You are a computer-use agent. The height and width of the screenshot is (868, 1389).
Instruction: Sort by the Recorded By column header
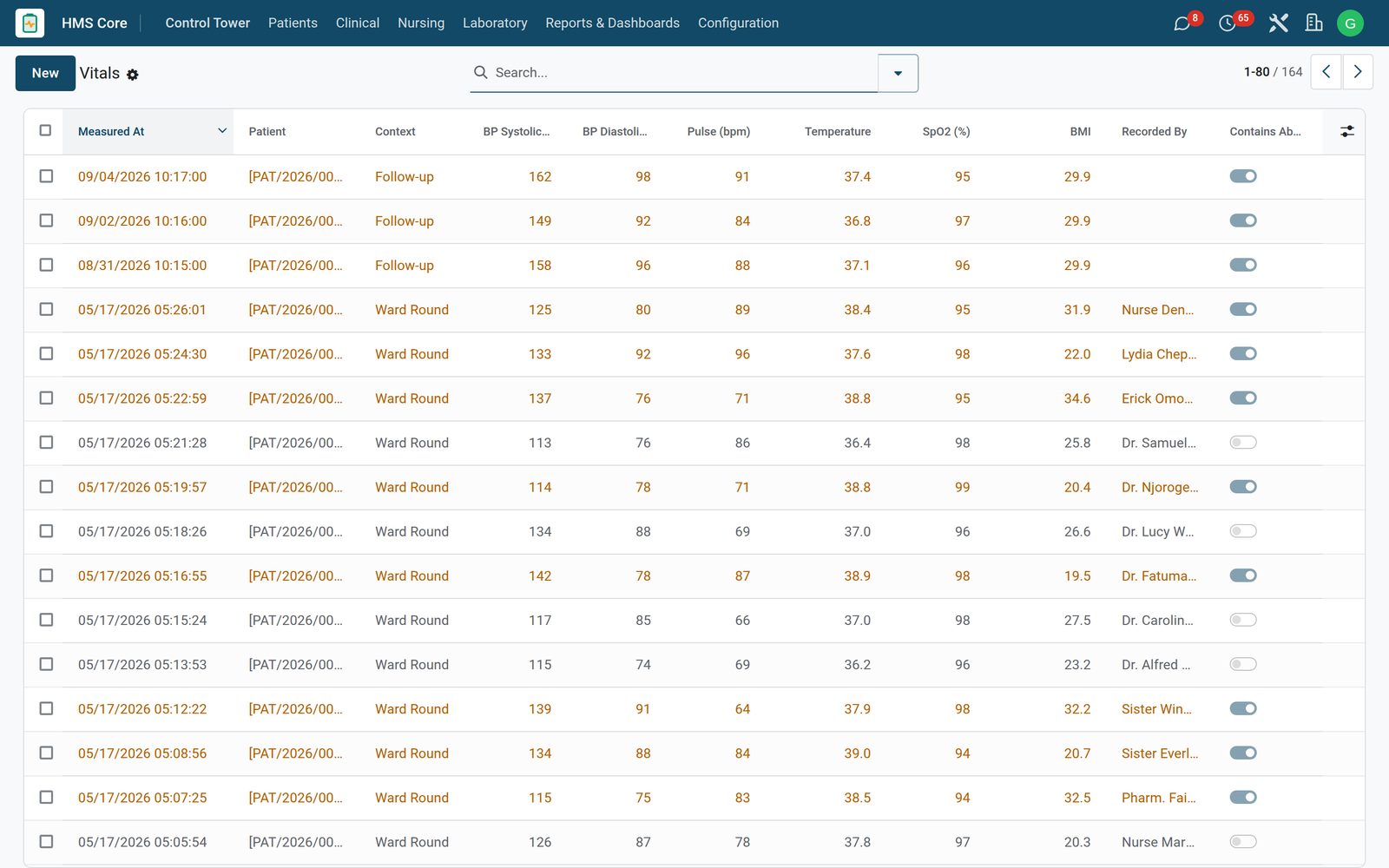coord(1154,131)
